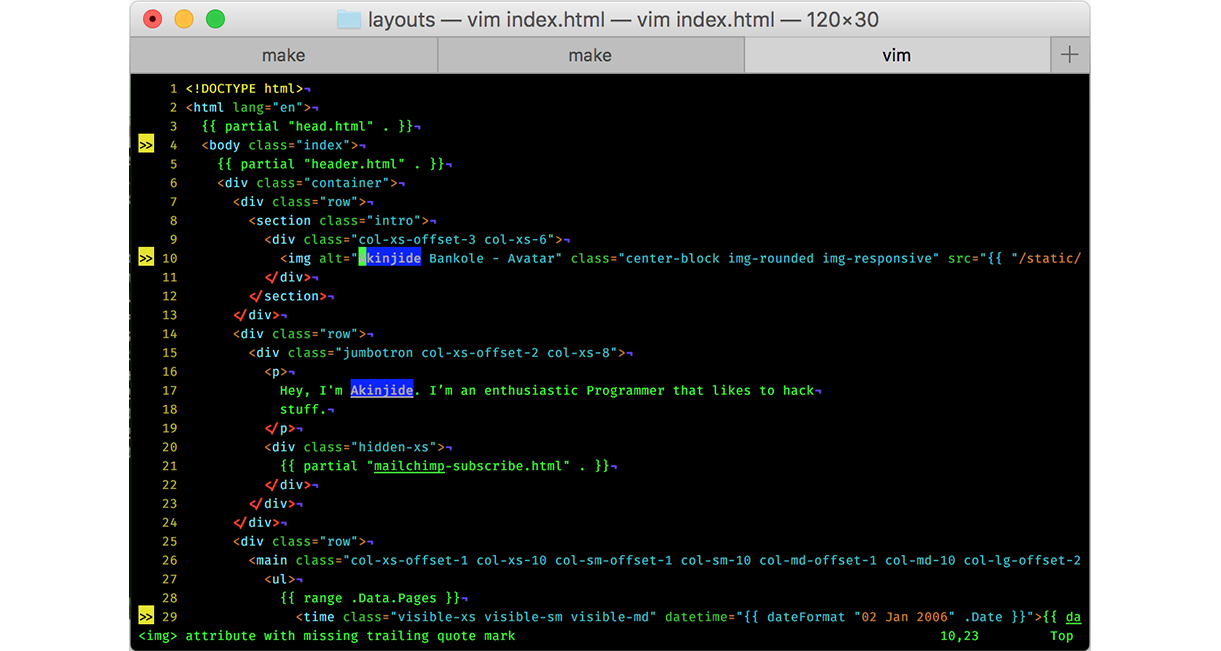Click the <main tag name on line 26
1221x651 pixels.
[x=268, y=560]
